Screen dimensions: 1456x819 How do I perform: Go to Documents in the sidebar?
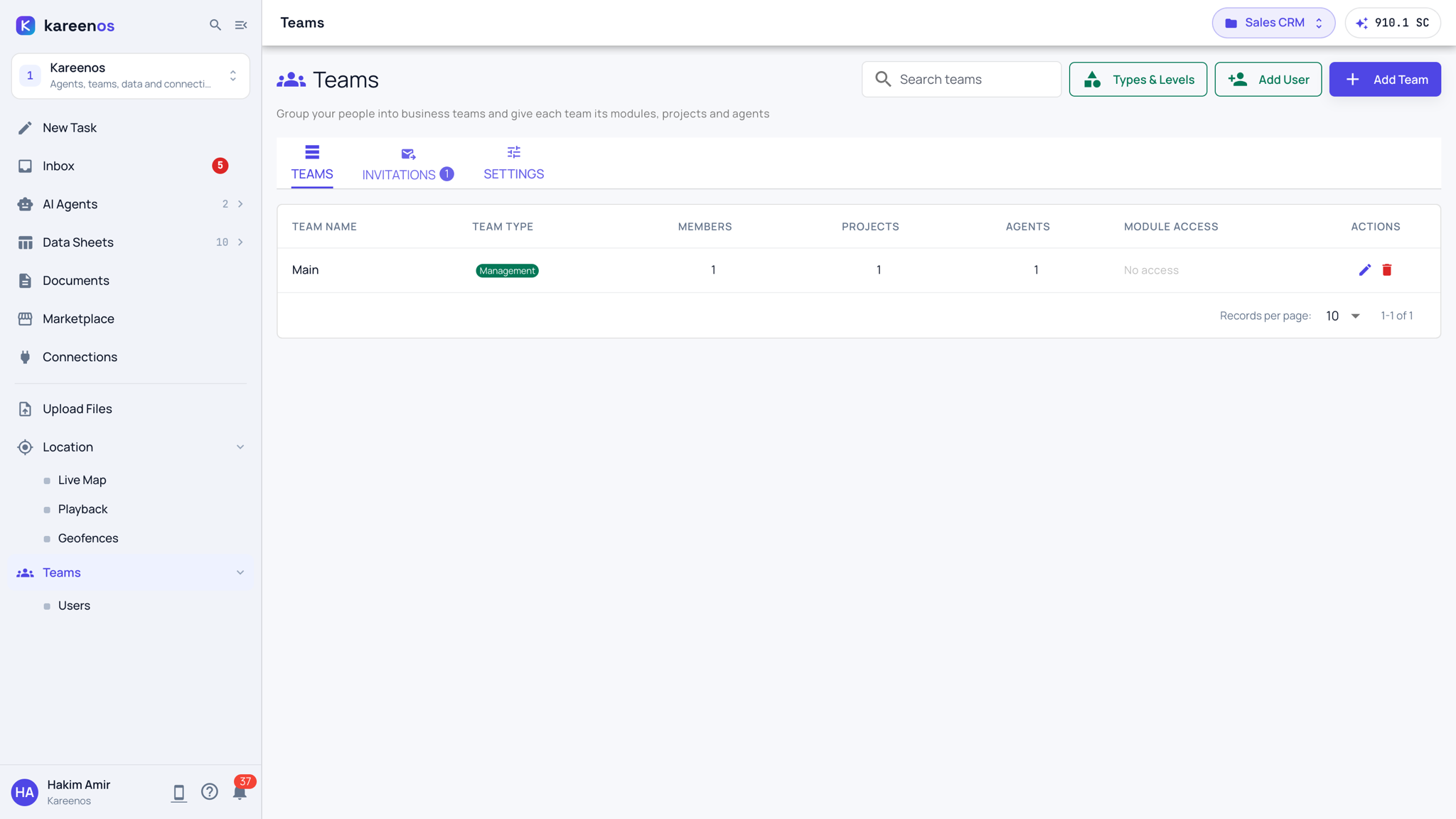point(131,281)
